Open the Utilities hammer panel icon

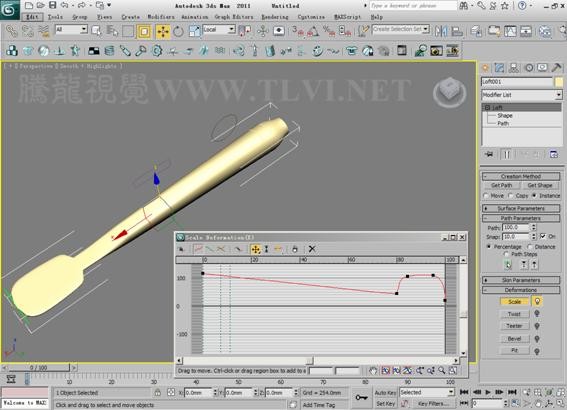557,68
